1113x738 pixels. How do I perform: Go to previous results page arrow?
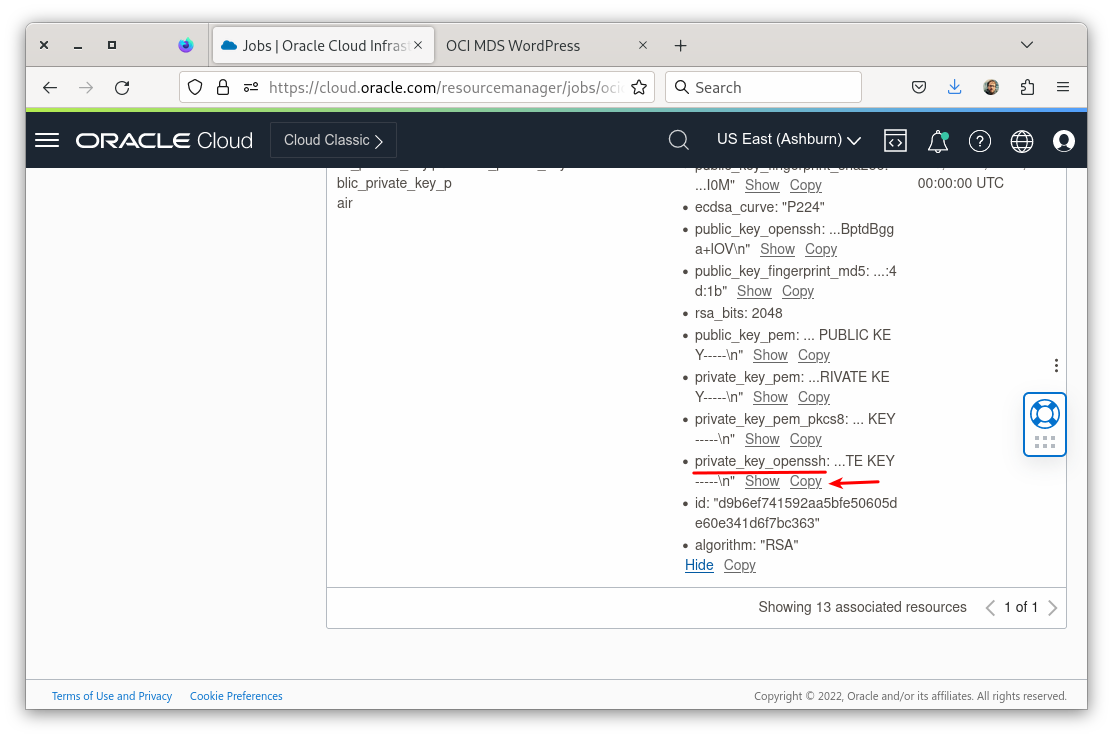pos(990,607)
